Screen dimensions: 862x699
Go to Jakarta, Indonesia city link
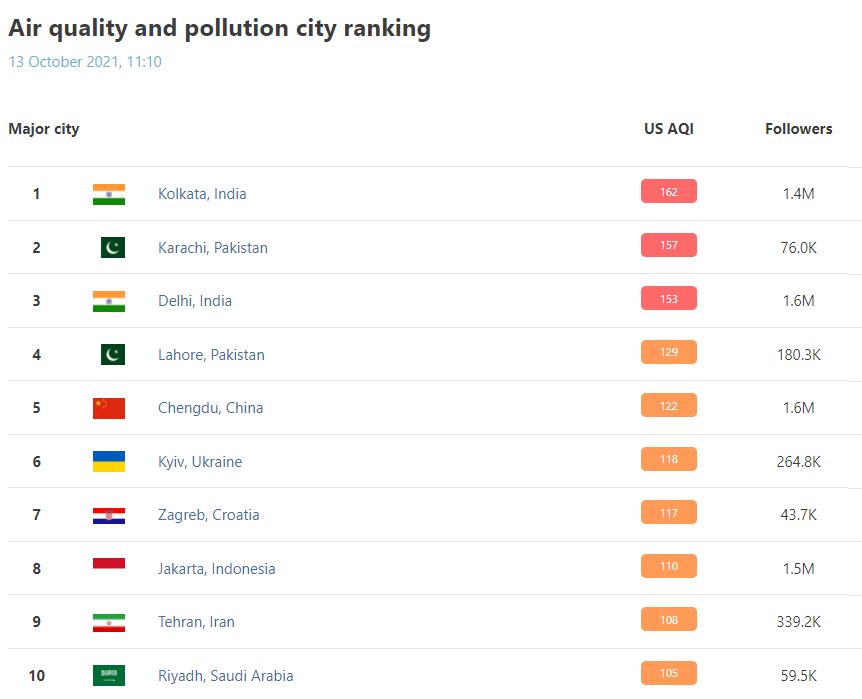(x=217, y=569)
